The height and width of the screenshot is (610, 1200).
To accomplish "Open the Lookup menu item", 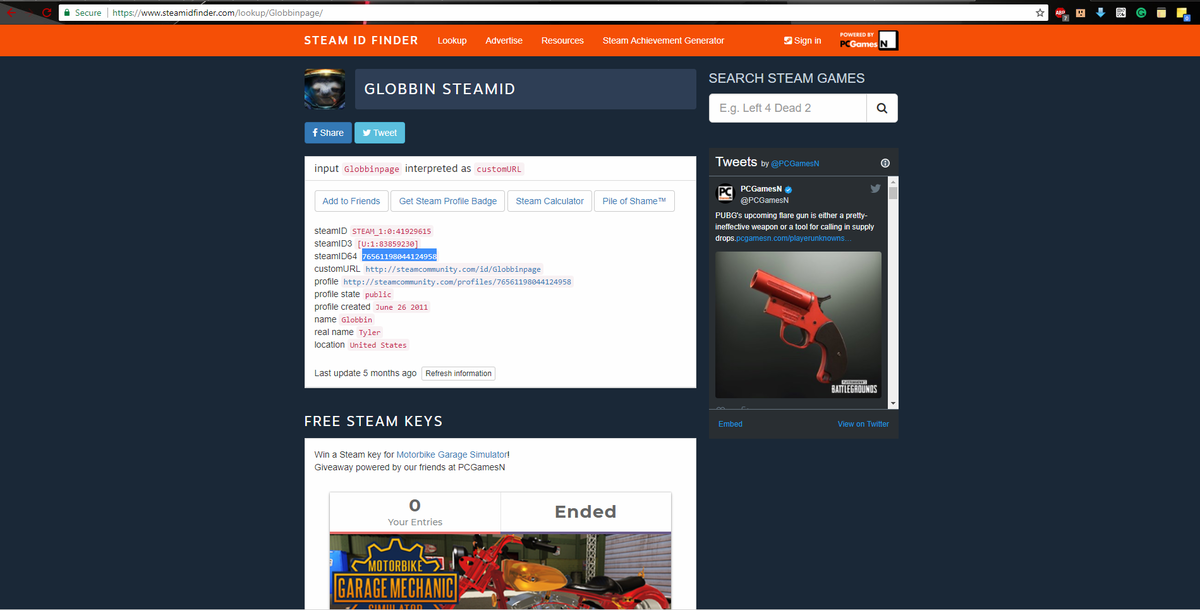I will [452, 40].
